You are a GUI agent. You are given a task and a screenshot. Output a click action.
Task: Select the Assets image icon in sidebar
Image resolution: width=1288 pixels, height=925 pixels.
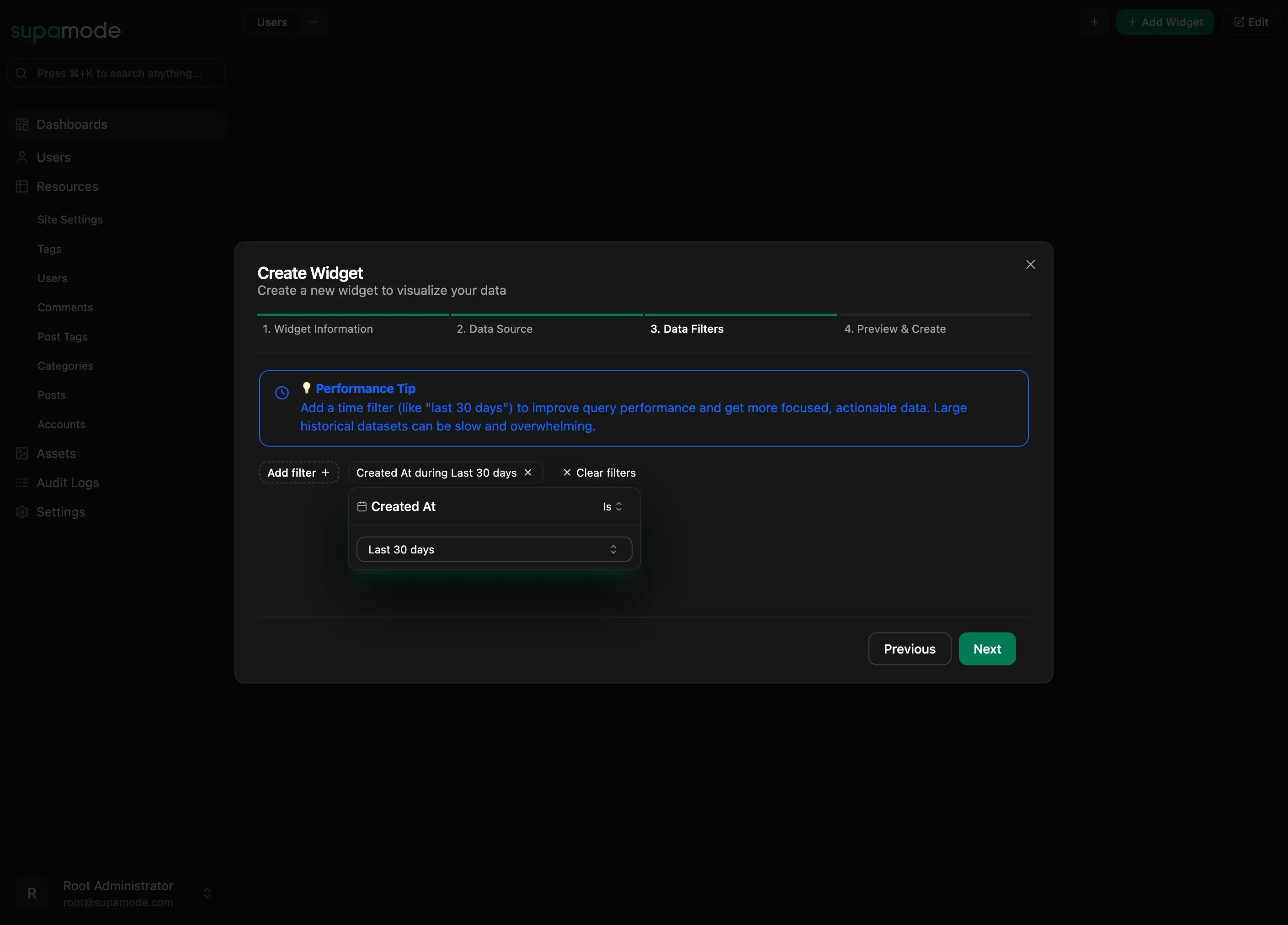point(21,453)
